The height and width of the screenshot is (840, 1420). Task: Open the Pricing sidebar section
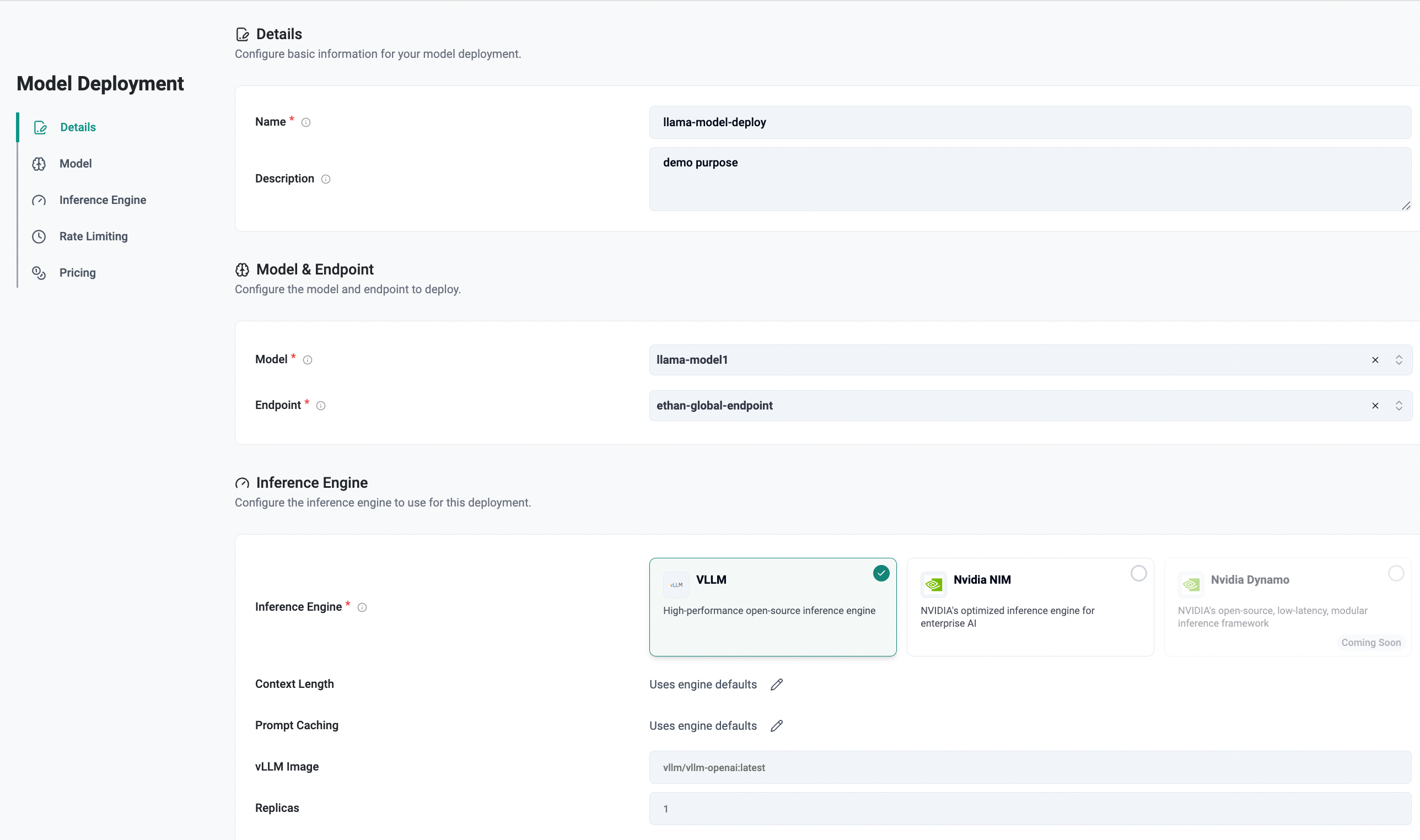[x=78, y=273]
